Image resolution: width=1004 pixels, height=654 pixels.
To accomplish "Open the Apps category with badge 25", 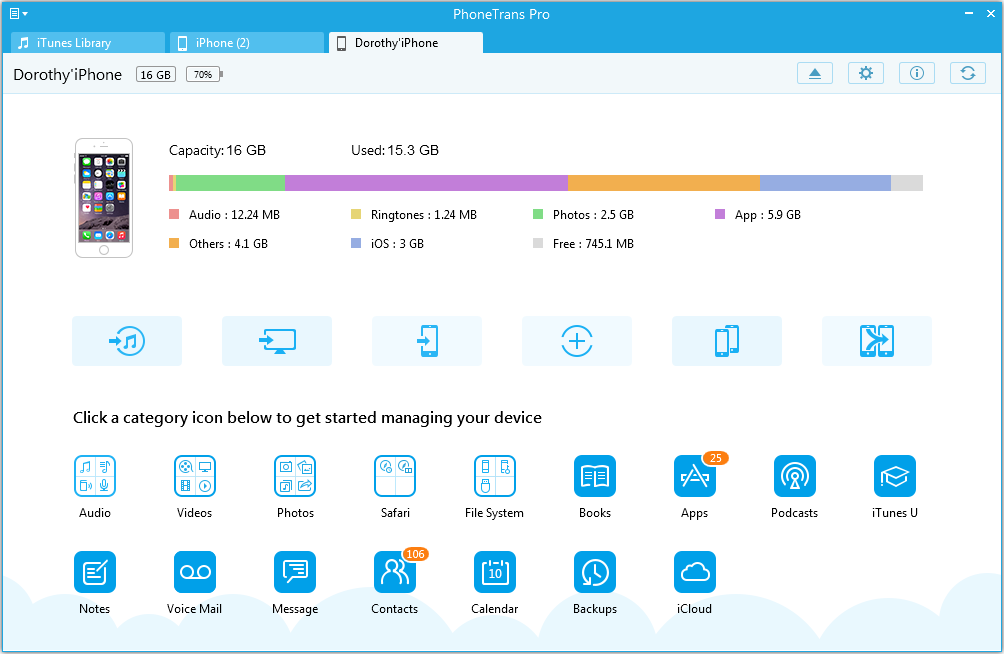I will (695, 477).
